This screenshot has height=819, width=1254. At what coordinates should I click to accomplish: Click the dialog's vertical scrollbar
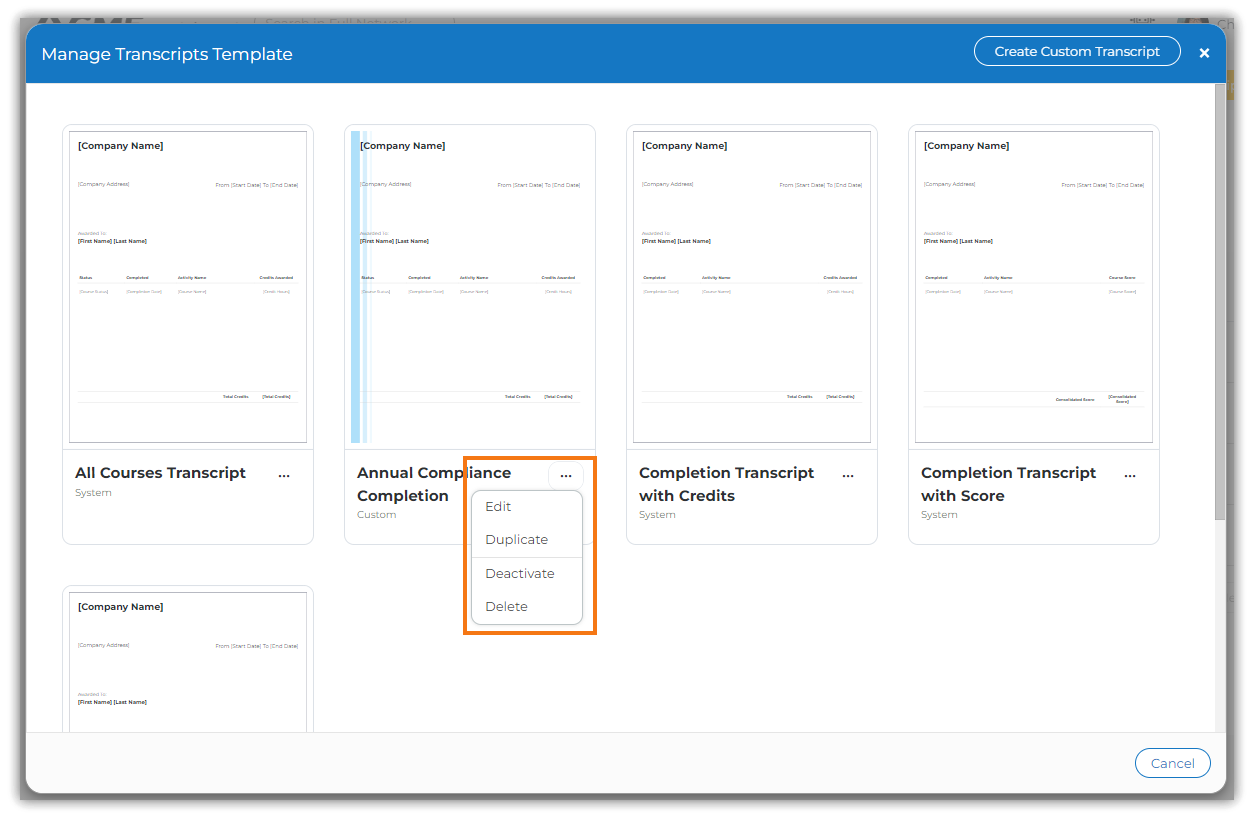(x=1219, y=300)
